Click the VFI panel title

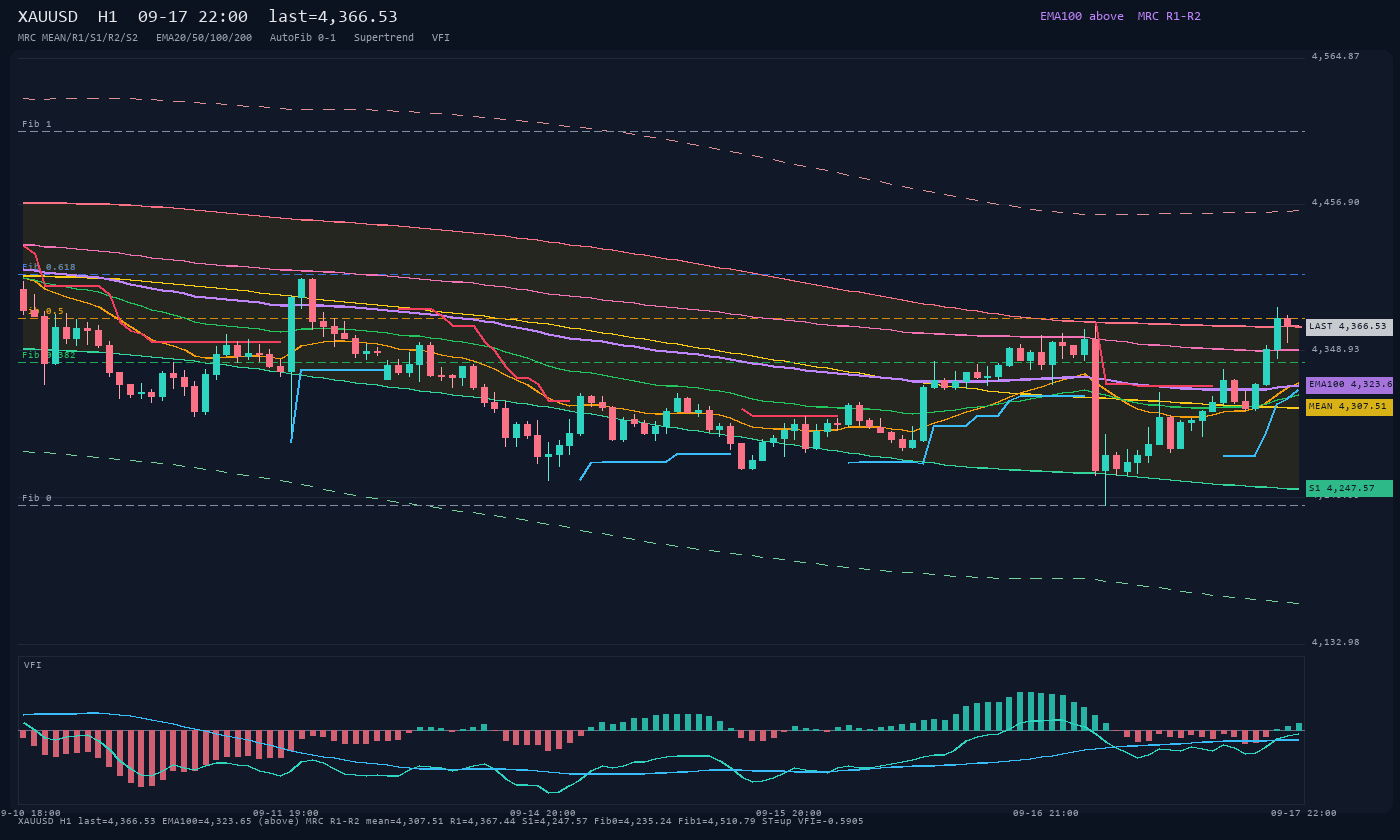pos(33,665)
